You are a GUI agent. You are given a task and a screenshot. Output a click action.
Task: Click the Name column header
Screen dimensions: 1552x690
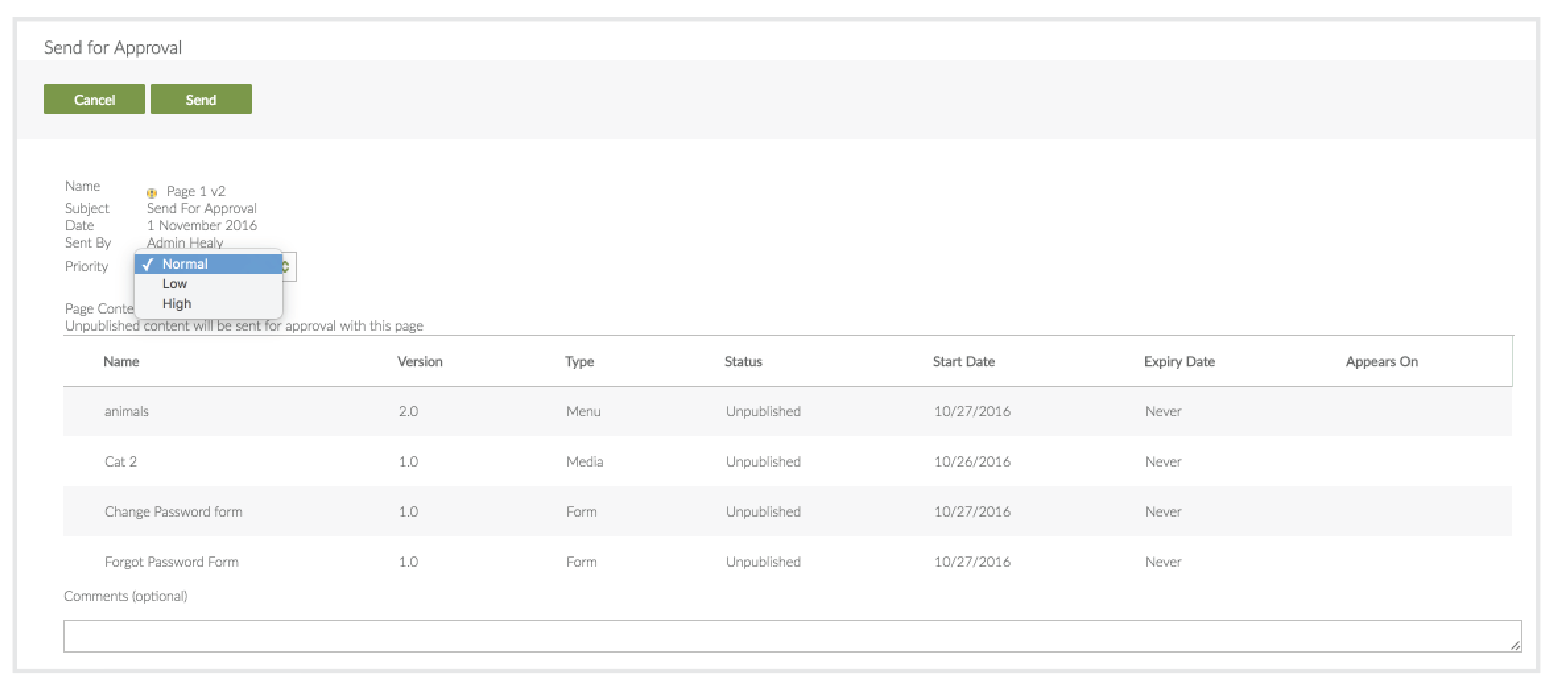121,362
